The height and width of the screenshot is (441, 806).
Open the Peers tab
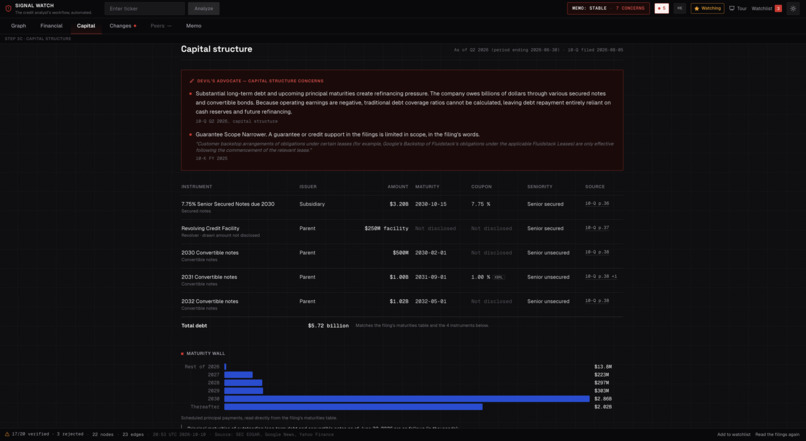(160, 26)
